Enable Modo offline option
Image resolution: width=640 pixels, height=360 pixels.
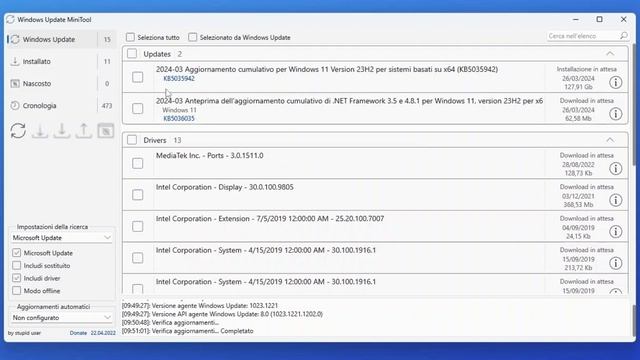16,291
